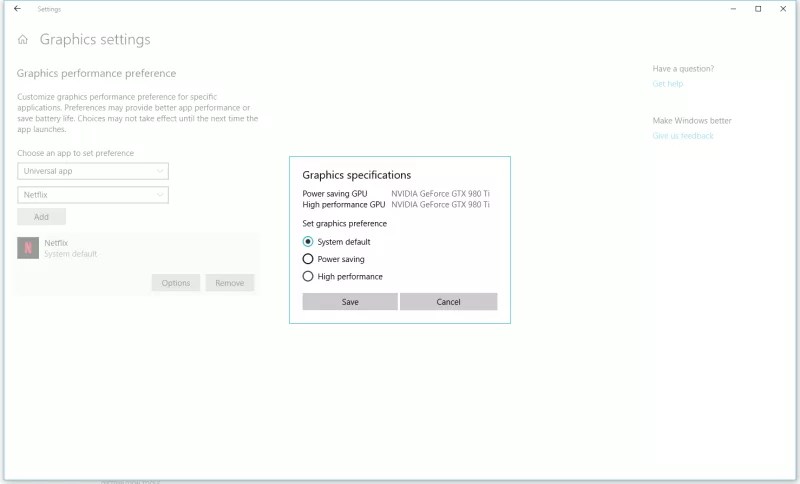The image size is (800, 484).
Task: Click the back arrow in the title bar
Action: coord(17,9)
